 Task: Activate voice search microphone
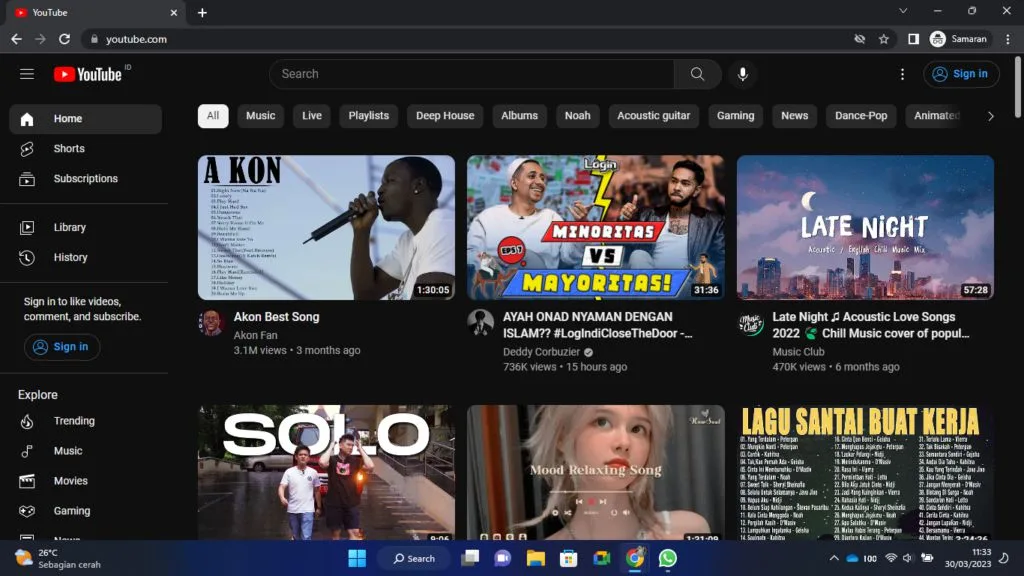coord(743,74)
